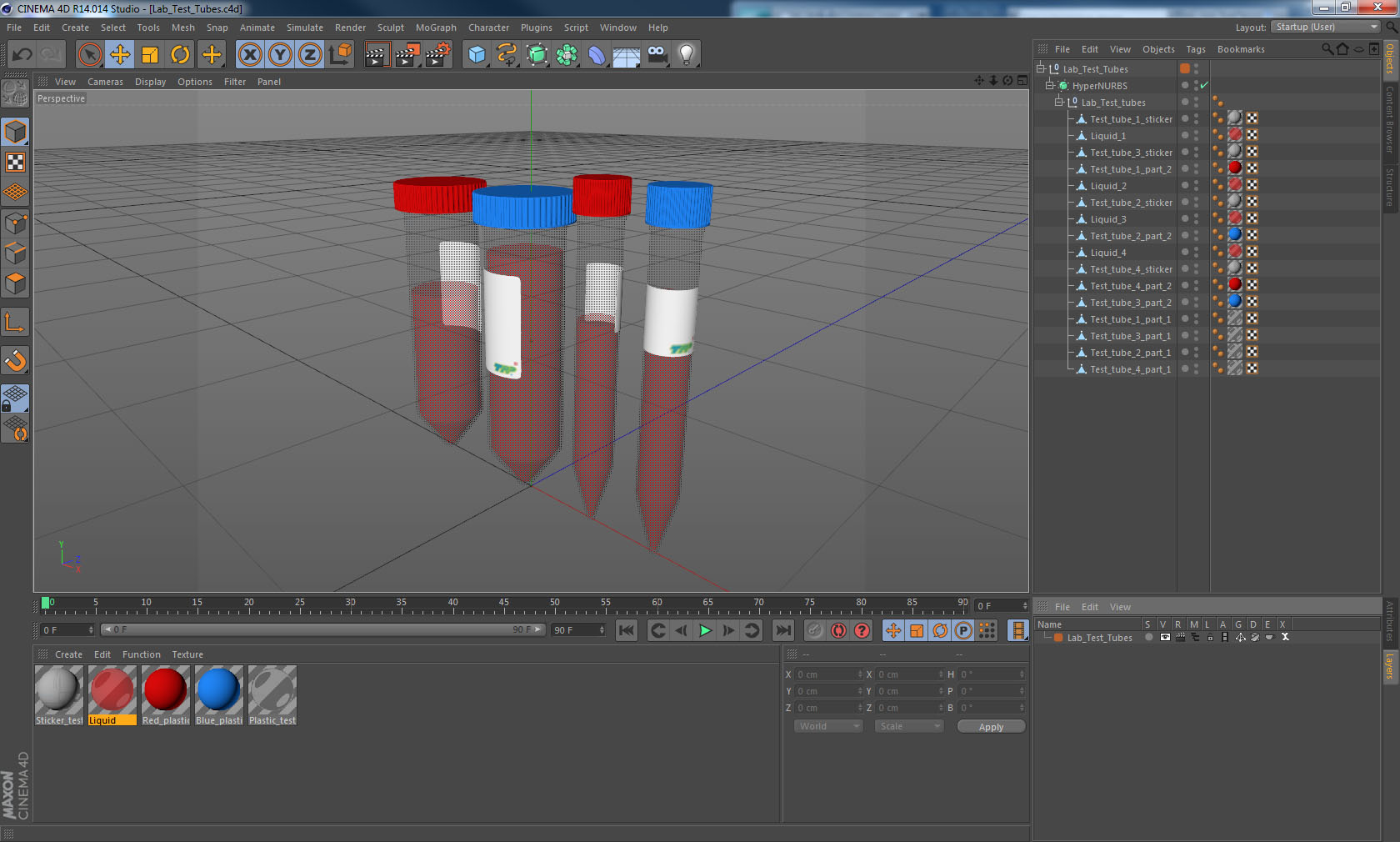This screenshot has width=1400, height=842.
Task: Select the Red_plastic material swatch
Action: pos(166,695)
